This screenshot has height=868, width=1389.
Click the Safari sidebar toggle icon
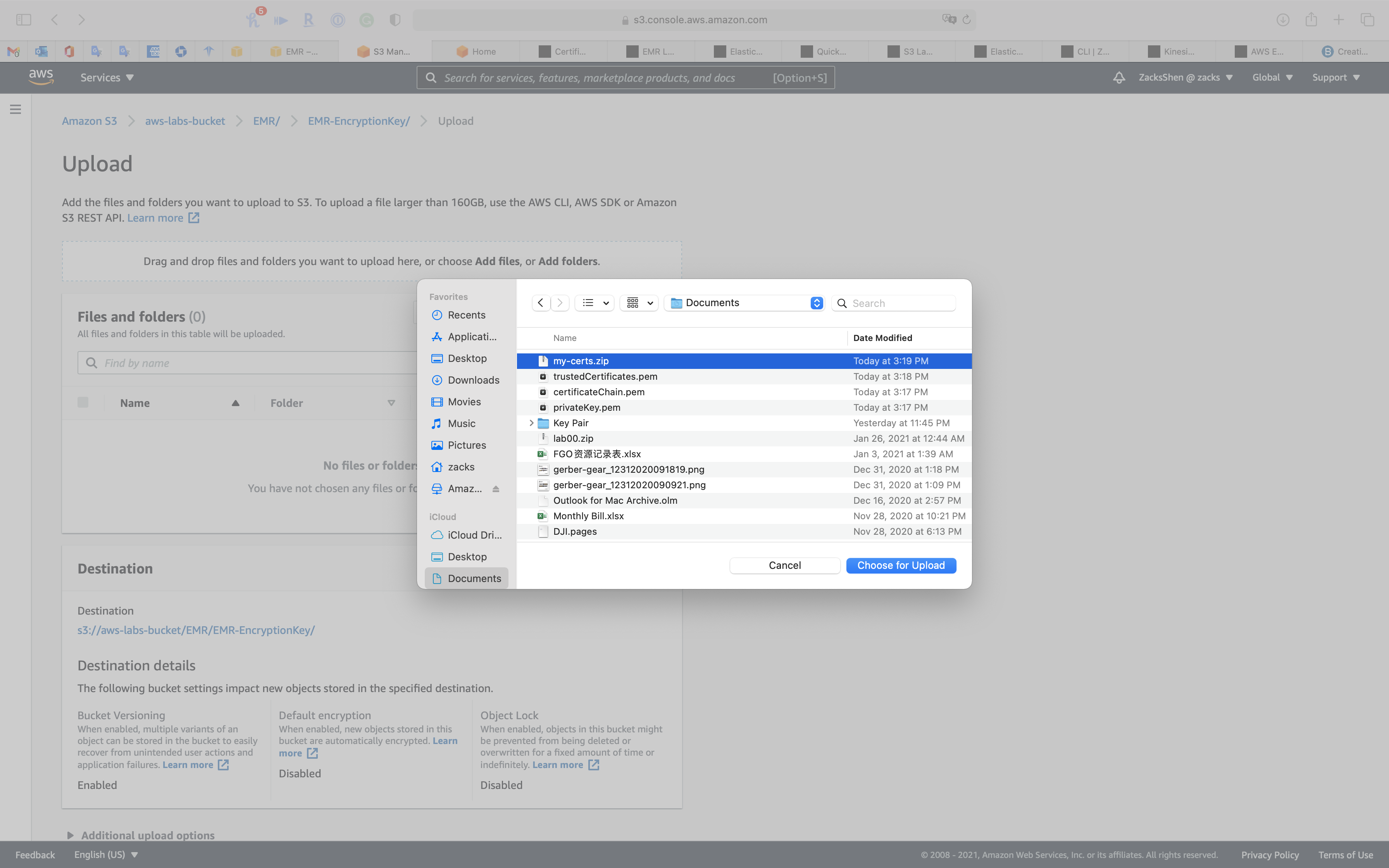tap(24, 19)
